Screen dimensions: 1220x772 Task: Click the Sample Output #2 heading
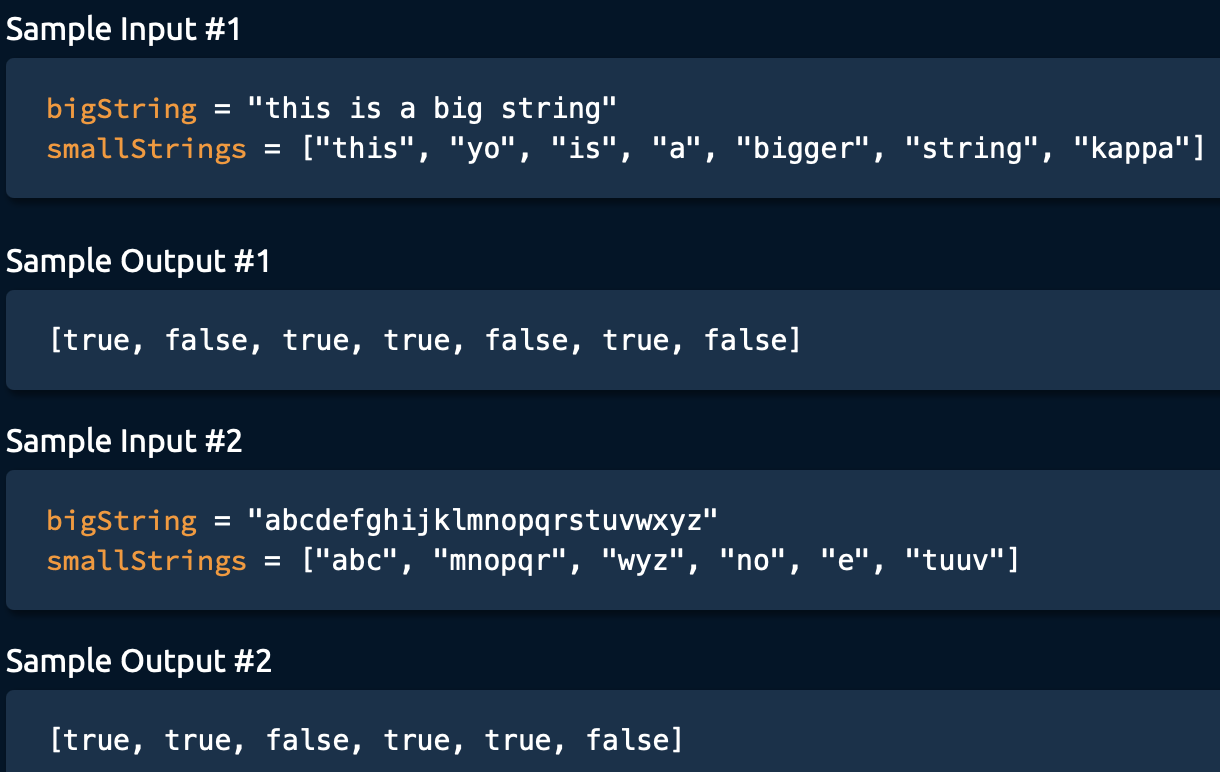tap(139, 661)
